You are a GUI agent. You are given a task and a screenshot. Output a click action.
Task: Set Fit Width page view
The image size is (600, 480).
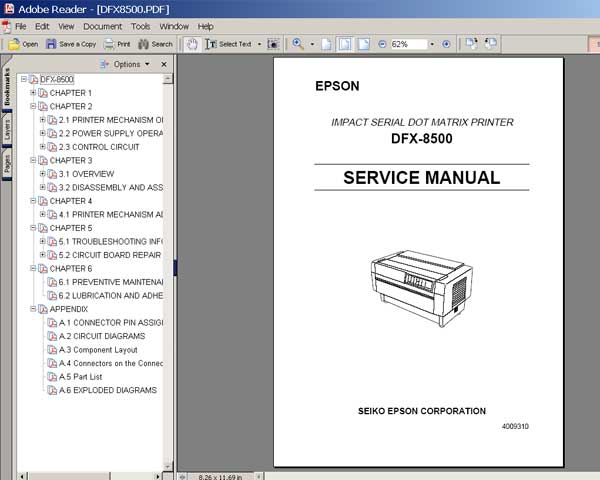coord(364,44)
